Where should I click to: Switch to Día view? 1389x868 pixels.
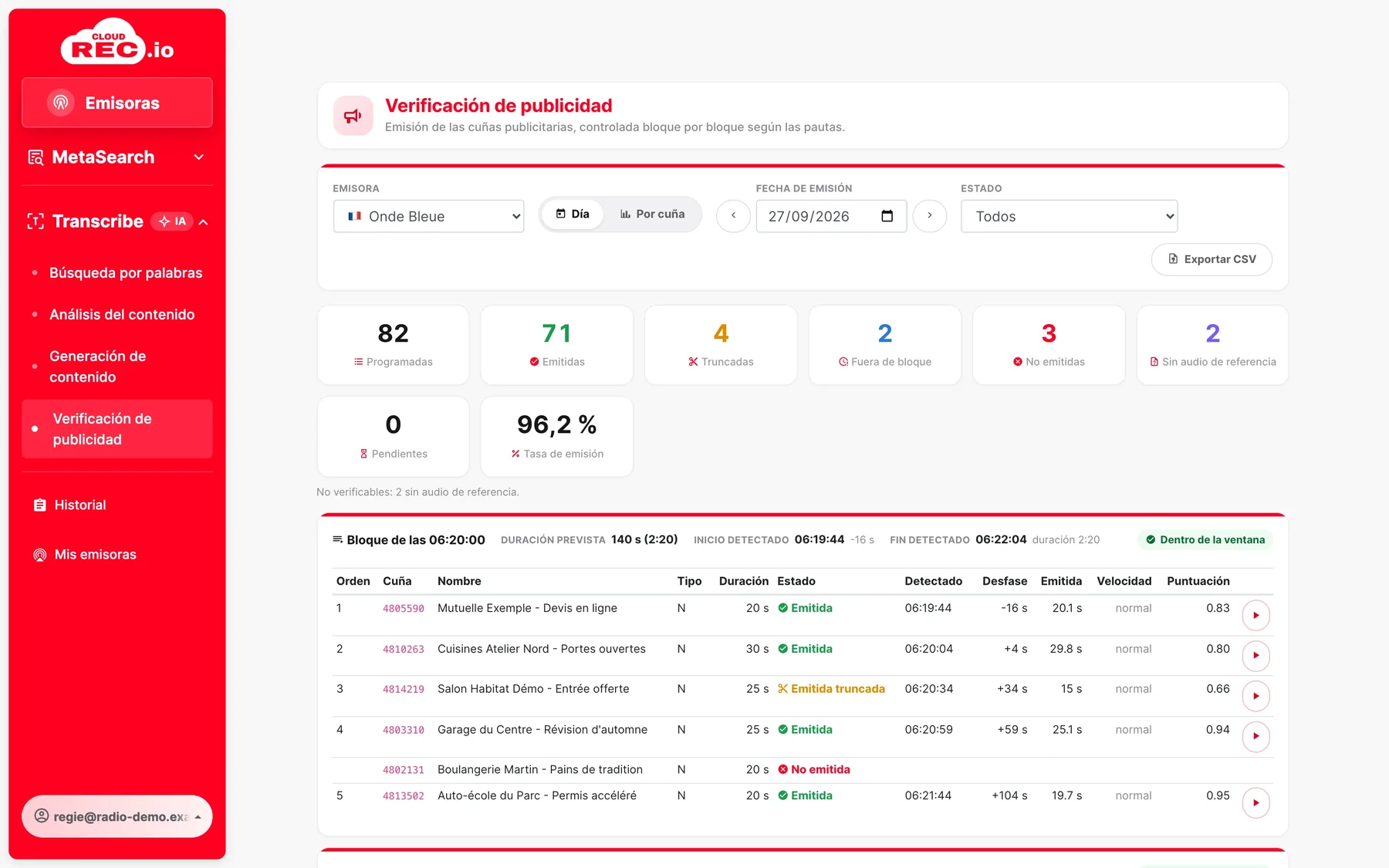573,214
